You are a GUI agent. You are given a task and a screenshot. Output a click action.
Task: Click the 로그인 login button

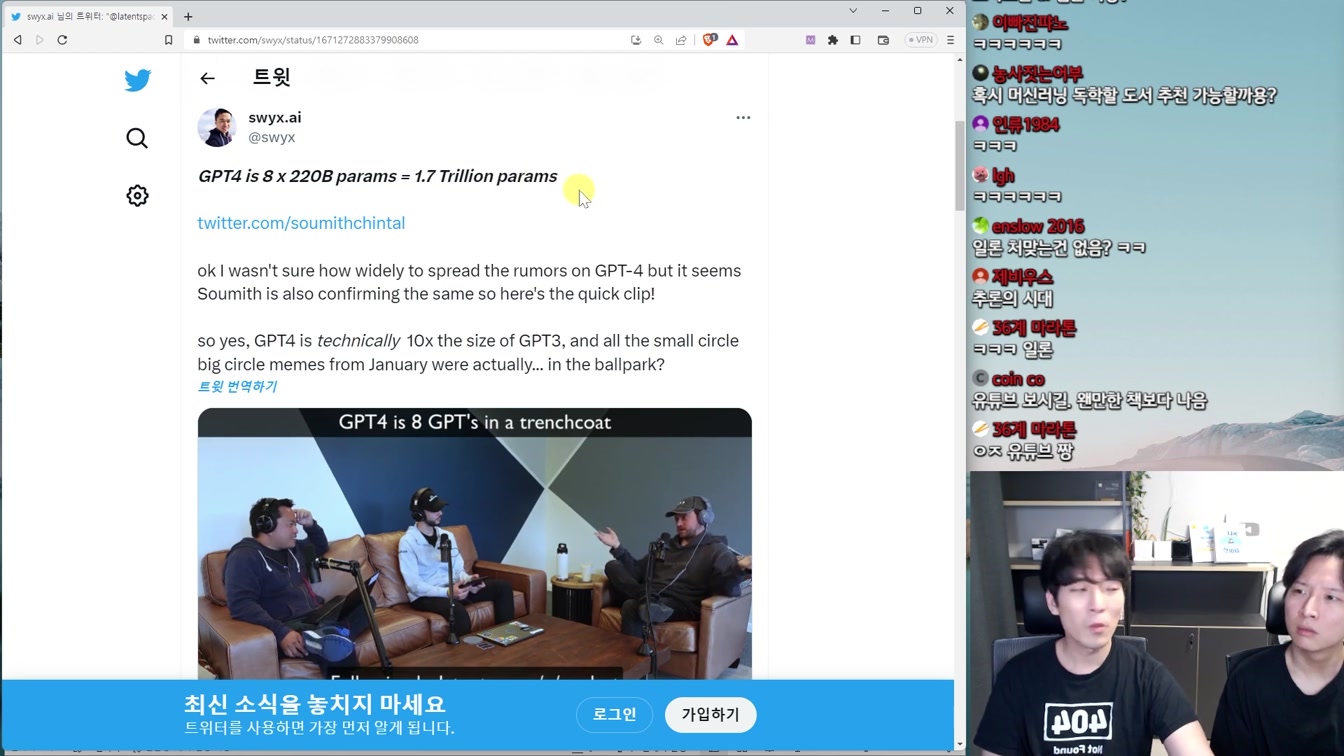614,715
